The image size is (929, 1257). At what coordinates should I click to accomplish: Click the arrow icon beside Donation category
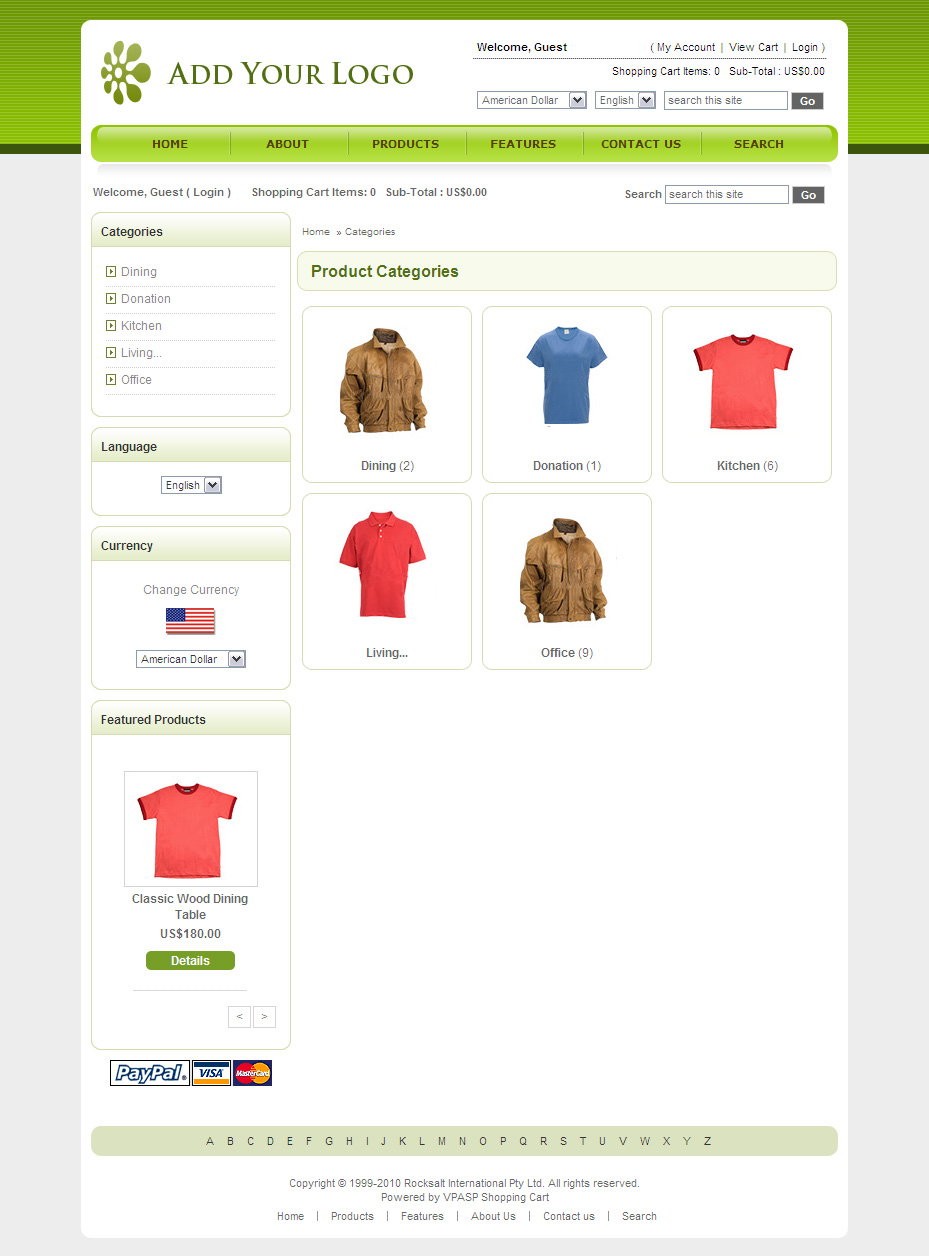point(111,299)
